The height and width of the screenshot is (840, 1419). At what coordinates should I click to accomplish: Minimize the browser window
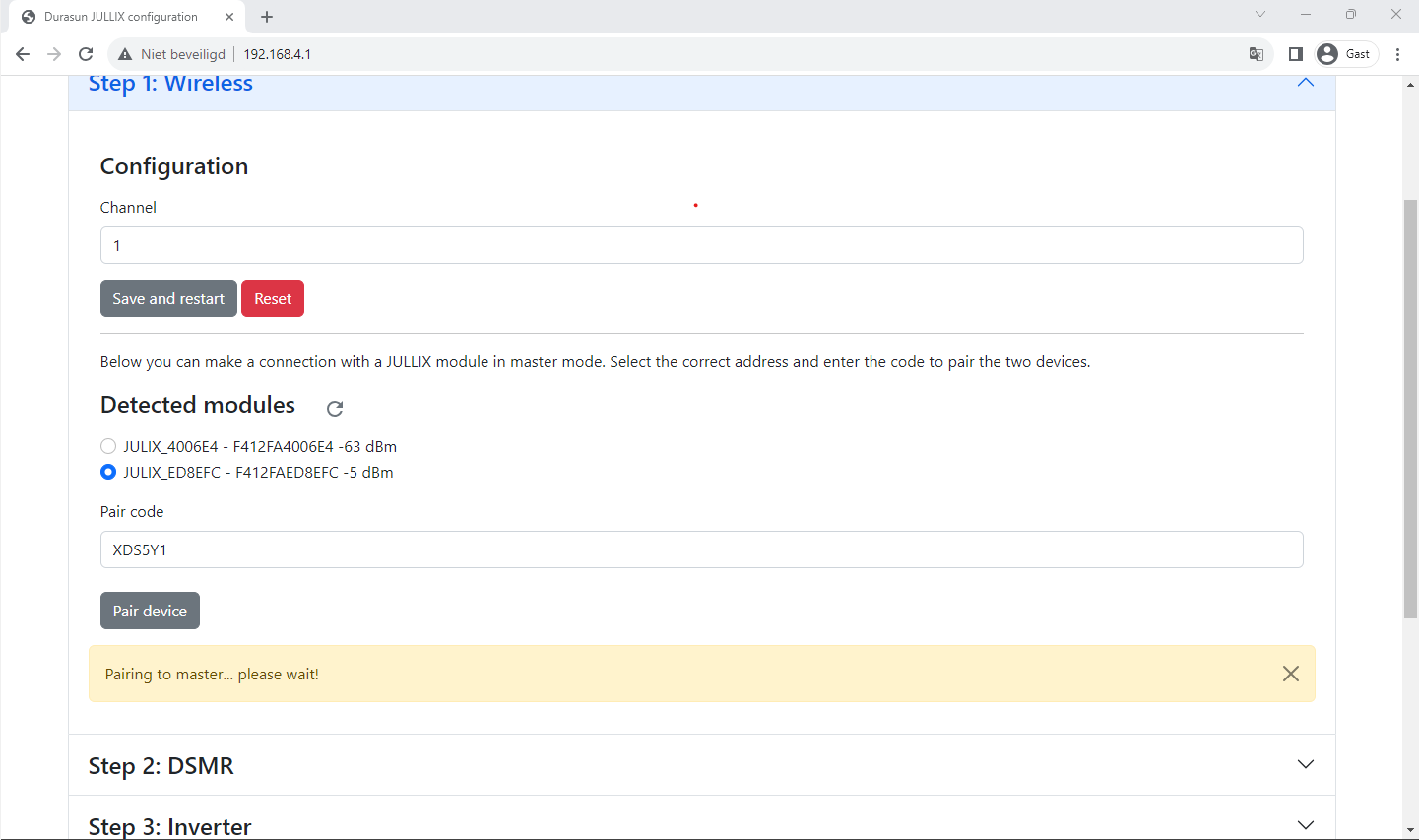click(x=1306, y=15)
